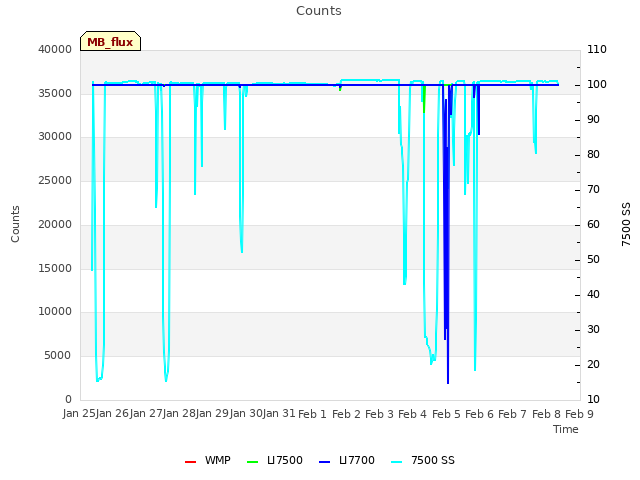Click the Feb 6 date tick
The image size is (640, 480).
[x=479, y=414]
